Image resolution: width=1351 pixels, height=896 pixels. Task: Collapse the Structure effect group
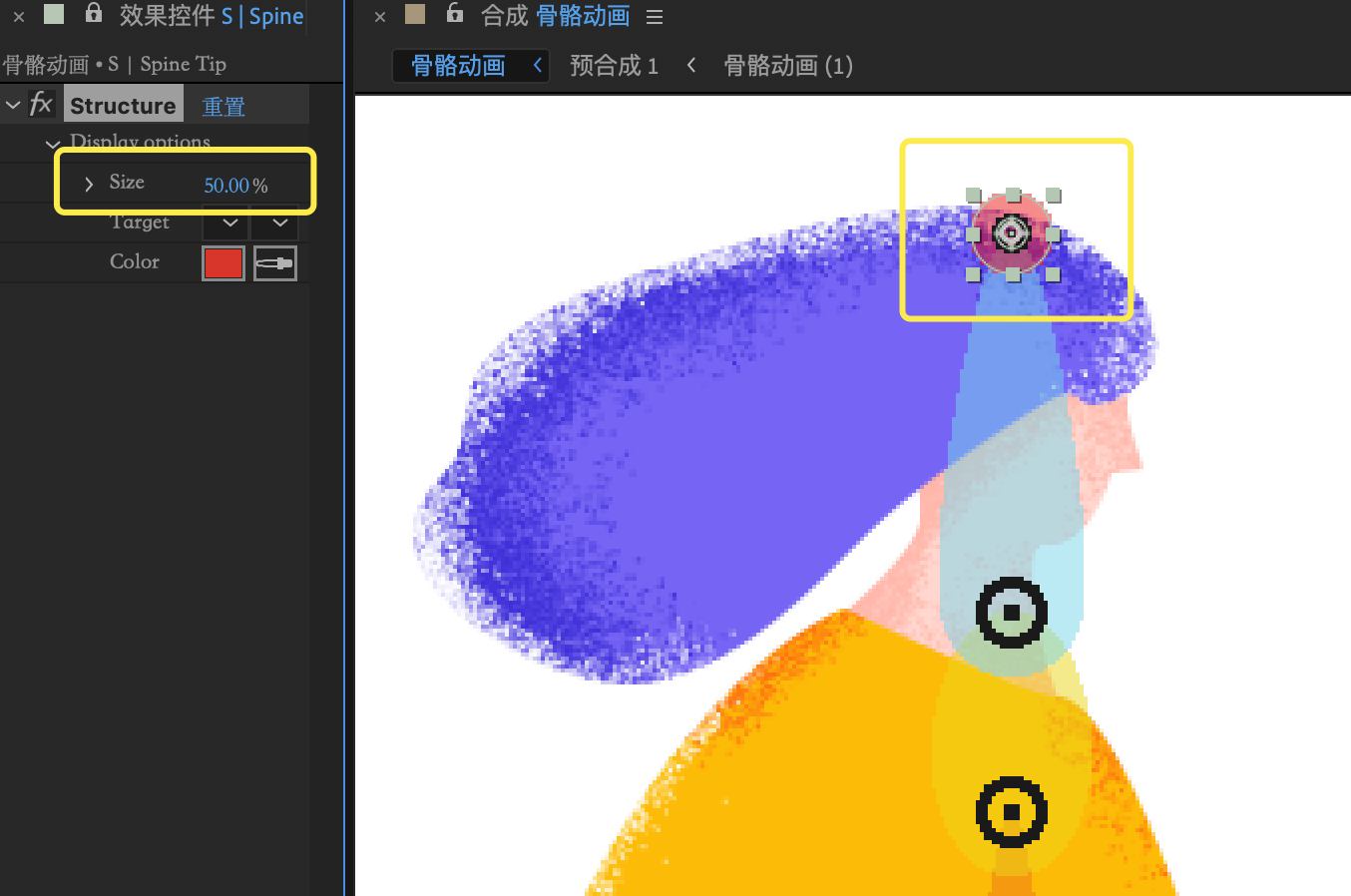click(13, 106)
